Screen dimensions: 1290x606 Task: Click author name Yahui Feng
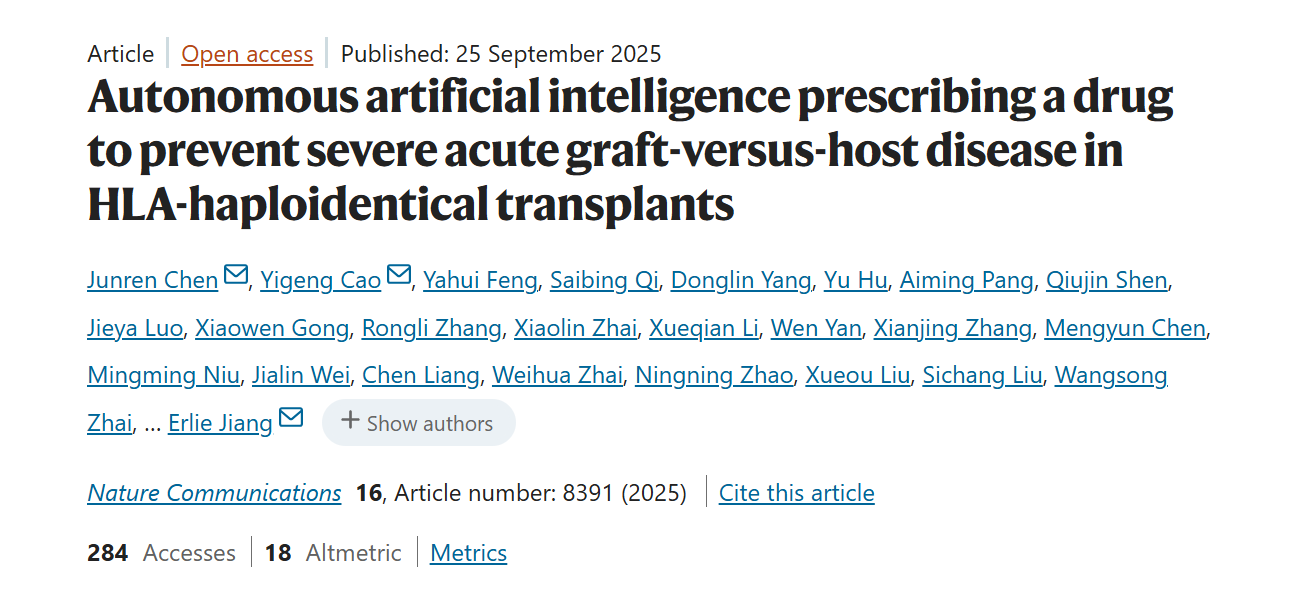tap(480, 281)
